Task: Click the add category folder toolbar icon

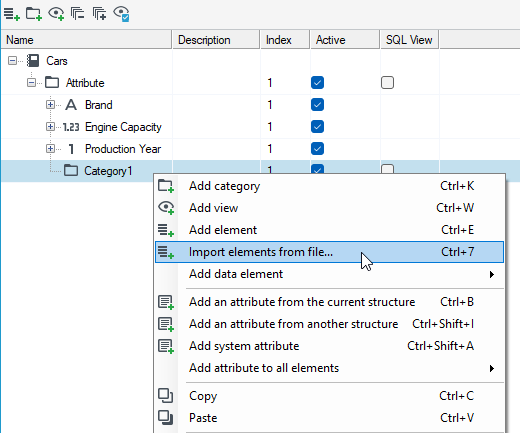Action: (34, 14)
